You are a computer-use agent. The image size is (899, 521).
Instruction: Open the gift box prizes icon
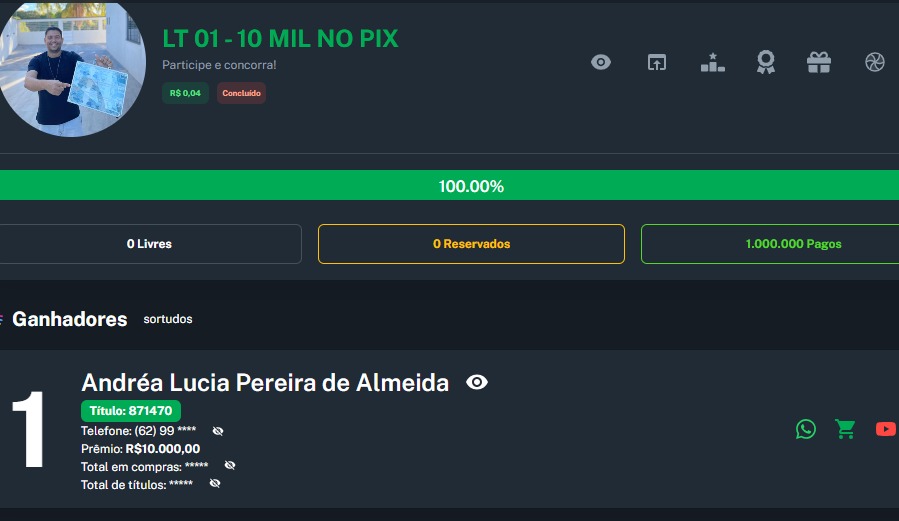pos(819,62)
